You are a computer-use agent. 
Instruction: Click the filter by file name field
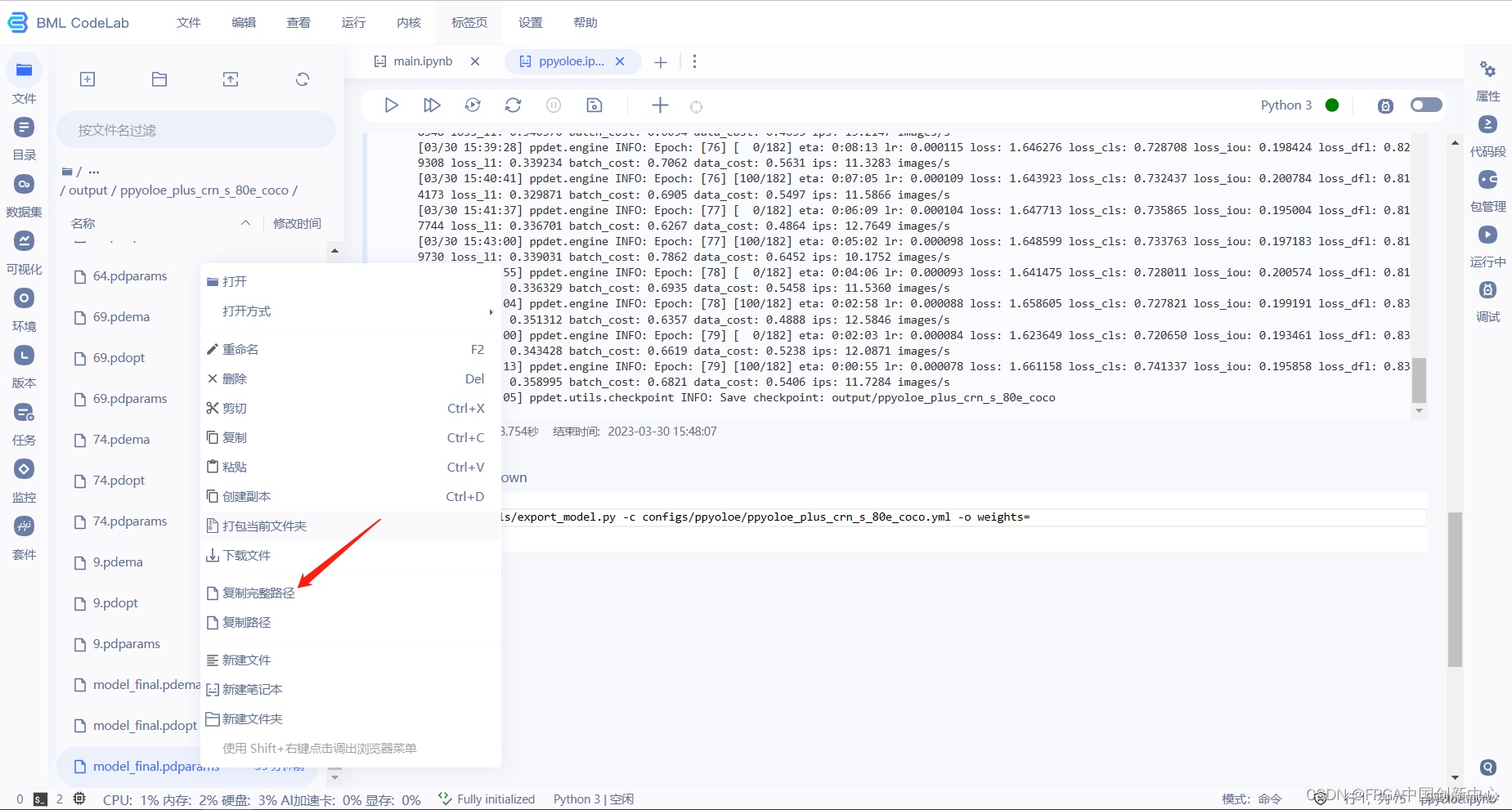(196, 130)
